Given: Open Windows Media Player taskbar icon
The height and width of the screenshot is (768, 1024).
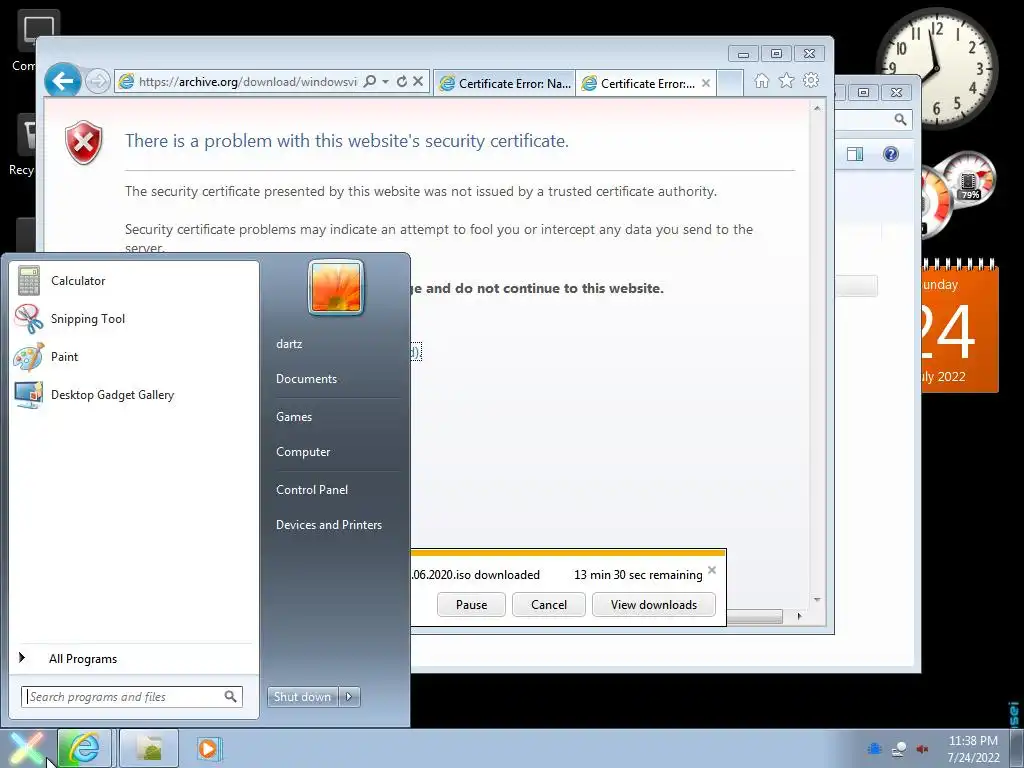Looking at the screenshot, I should (209, 748).
